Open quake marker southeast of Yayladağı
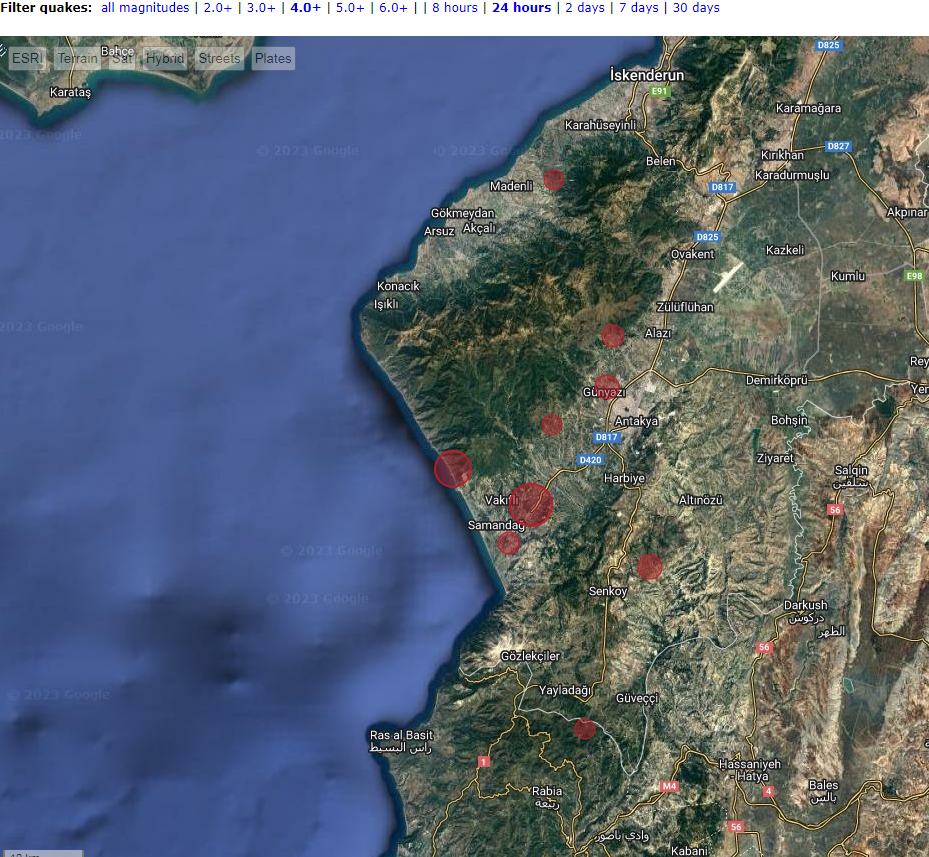The height and width of the screenshot is (857, 929). click(x=585, y=728)
